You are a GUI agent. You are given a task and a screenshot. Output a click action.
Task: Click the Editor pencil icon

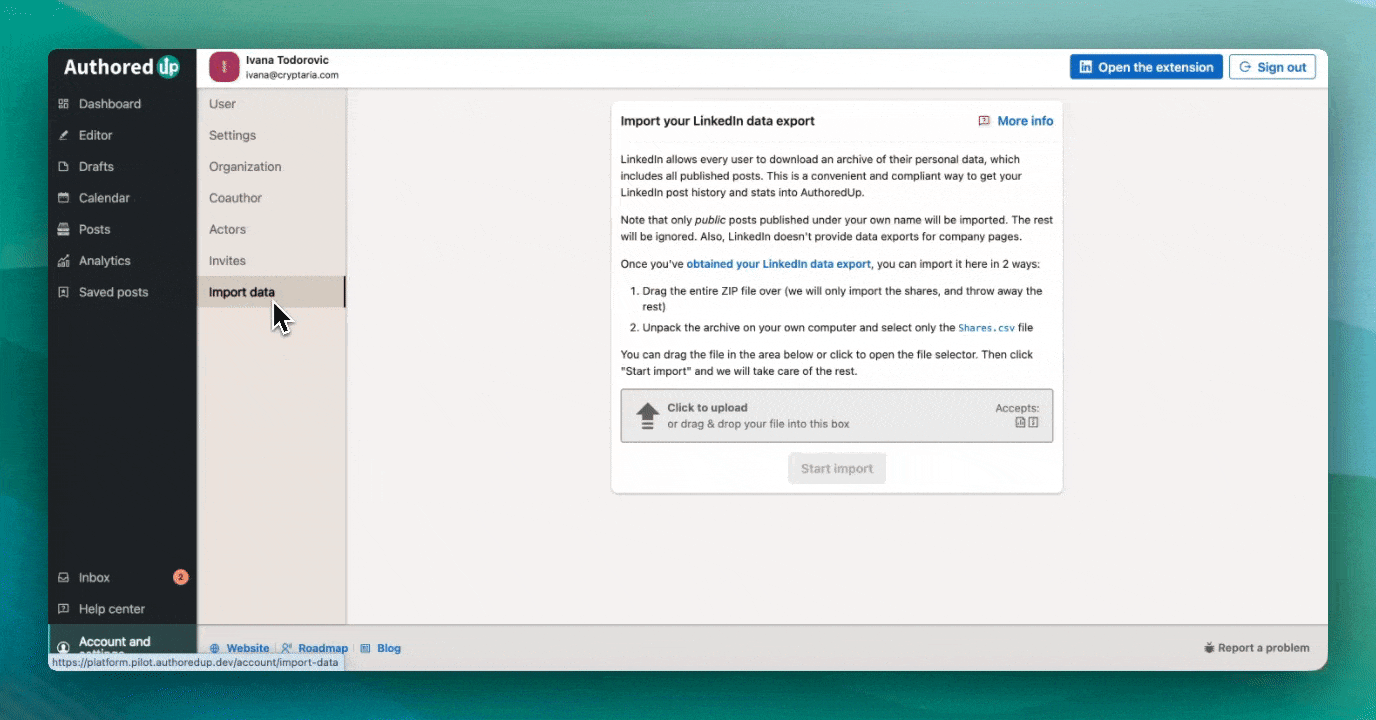click(64, 135)
